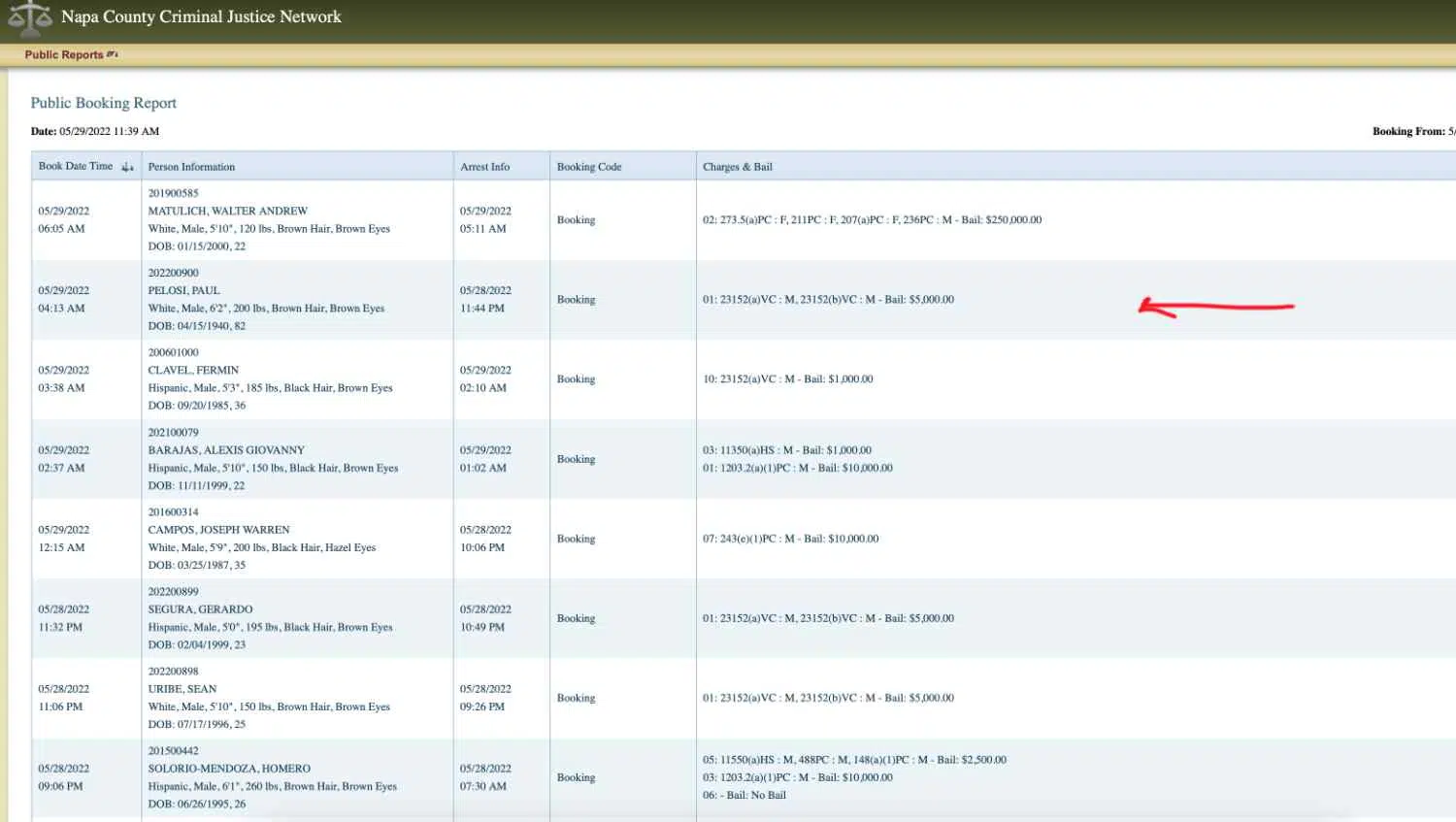Click the 11350(a)HS charge line

coord(787,450)
